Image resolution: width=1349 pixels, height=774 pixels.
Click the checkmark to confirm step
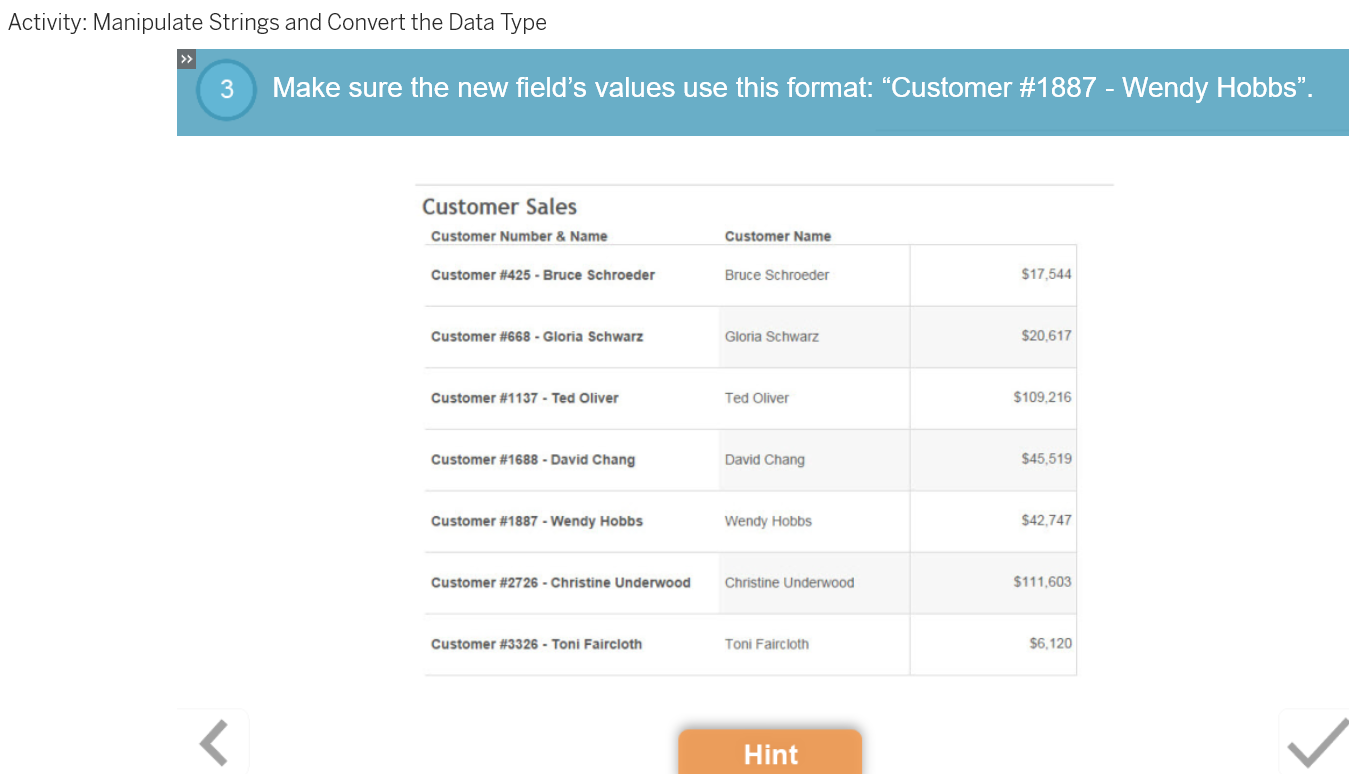pyautogui.click(x=1317, y=743)
